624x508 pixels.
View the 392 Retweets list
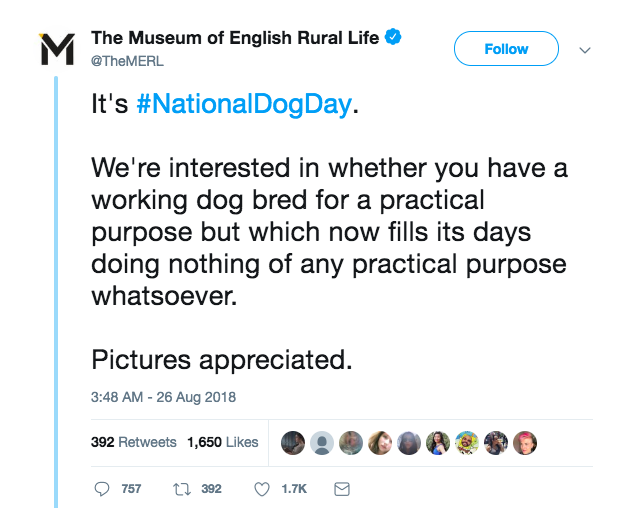pyautogui.click(x=134, y=442)
